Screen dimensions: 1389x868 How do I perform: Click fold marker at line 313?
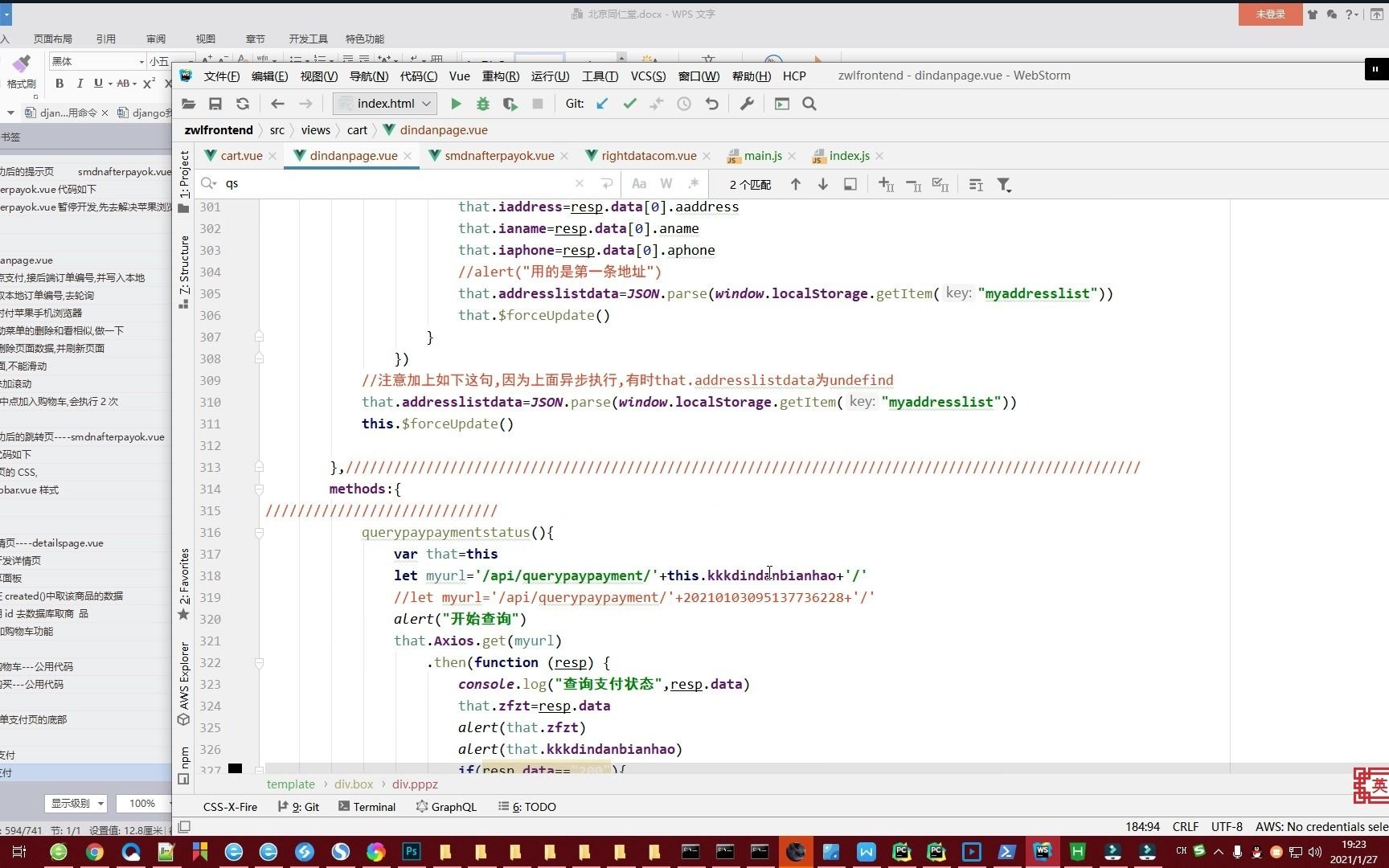pyautogui.click(x=259, y=467)
